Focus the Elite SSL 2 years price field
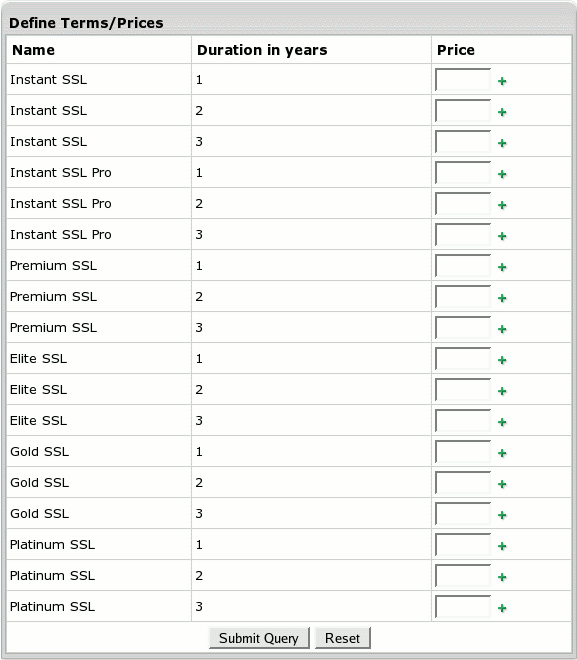Viewport: 577px width, 660px height. tap(463, 389)
